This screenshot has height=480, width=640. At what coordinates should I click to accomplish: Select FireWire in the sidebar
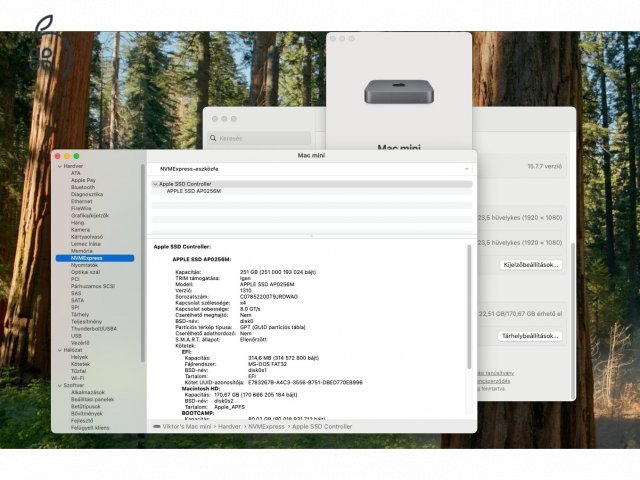click(x=81, y=208)
